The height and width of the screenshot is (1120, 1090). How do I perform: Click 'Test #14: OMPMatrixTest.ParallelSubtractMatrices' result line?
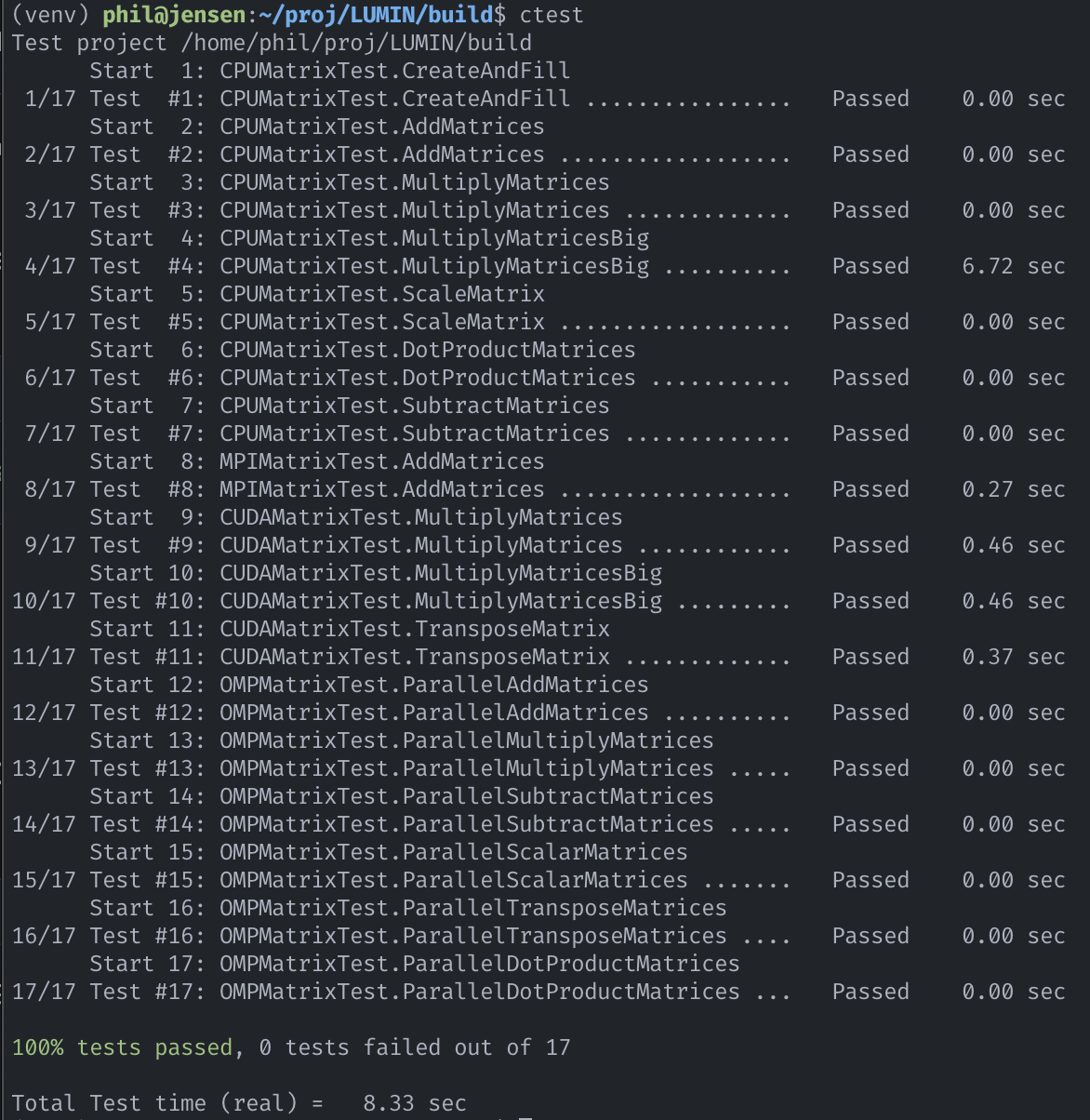point(538,824)
